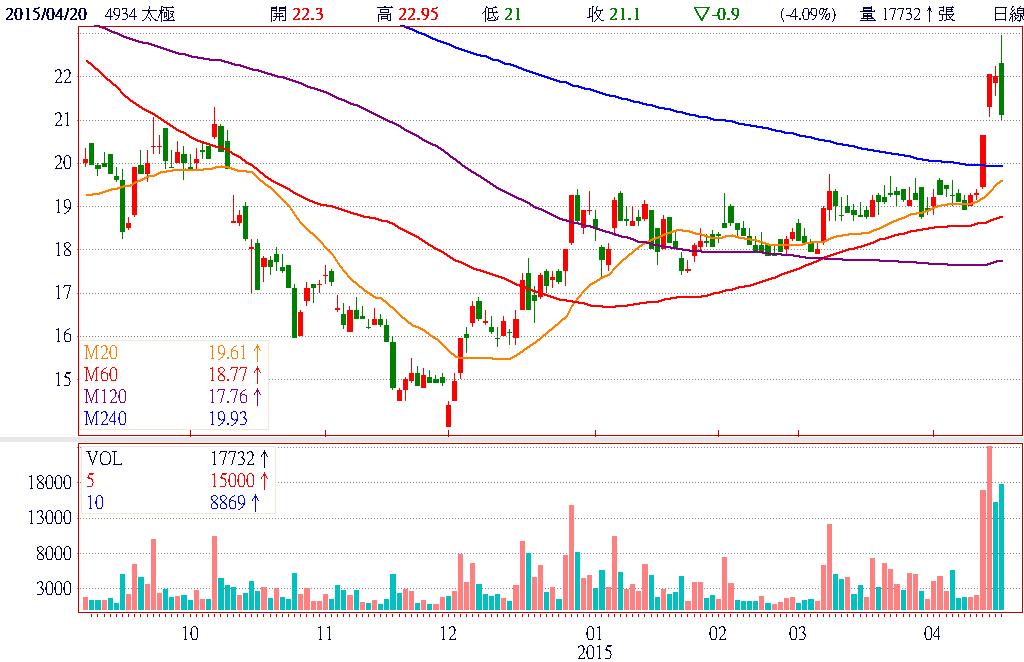Click the up arrow next to M20 value 19.61

click(257, 352)
